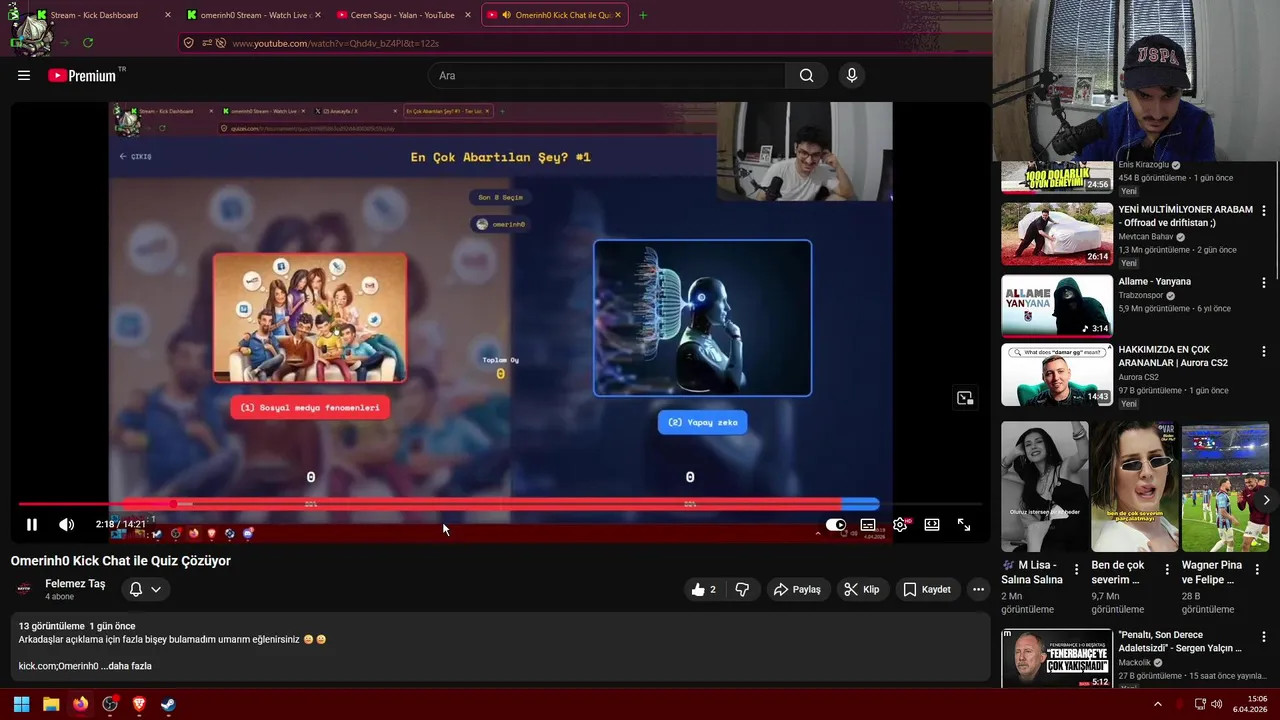Click Felemez Taş channel avatar
Screen dimensions: 1280x720
24,589
